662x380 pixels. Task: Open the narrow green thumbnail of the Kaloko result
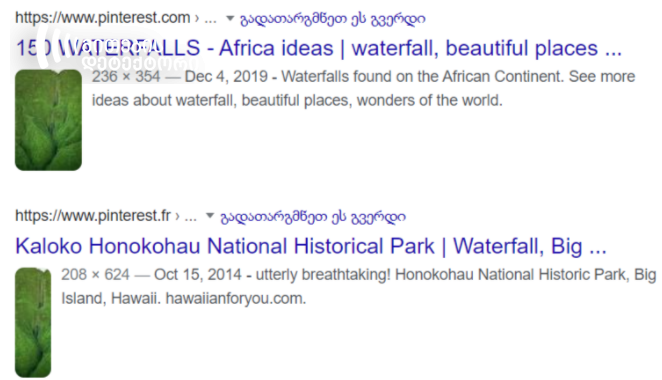pyautogui.click(x=33, y=322)
